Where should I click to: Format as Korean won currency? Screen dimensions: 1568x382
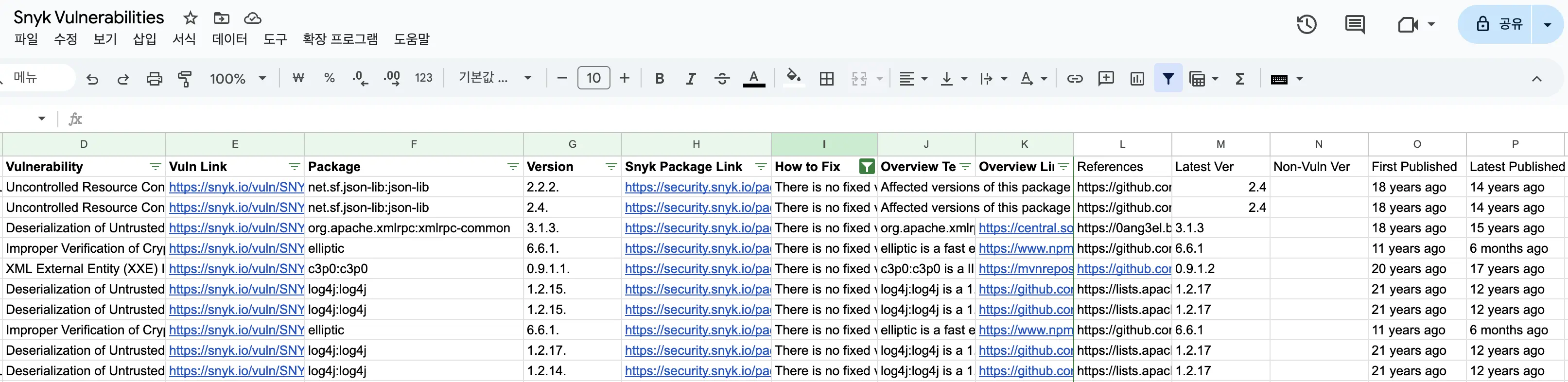(298, 78)
